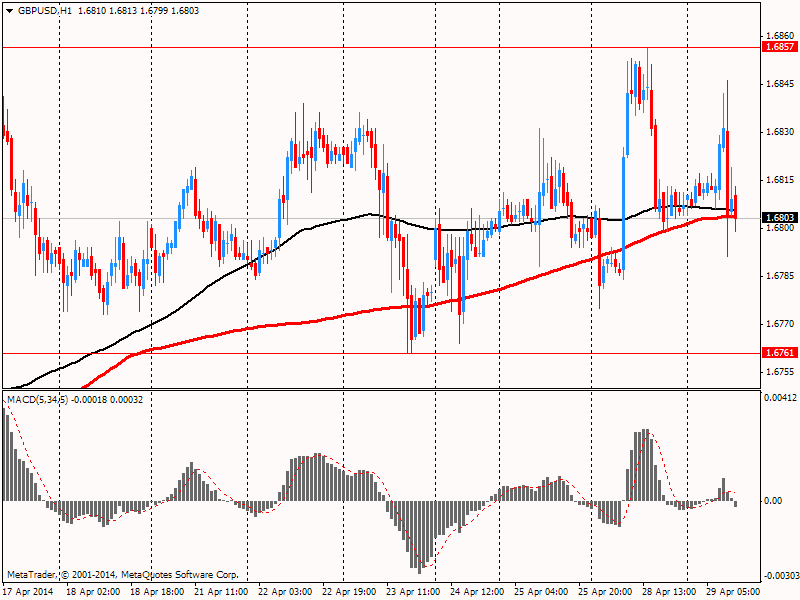Select the 17 Apr 2014 time label
800x600 pixels.
28,592
